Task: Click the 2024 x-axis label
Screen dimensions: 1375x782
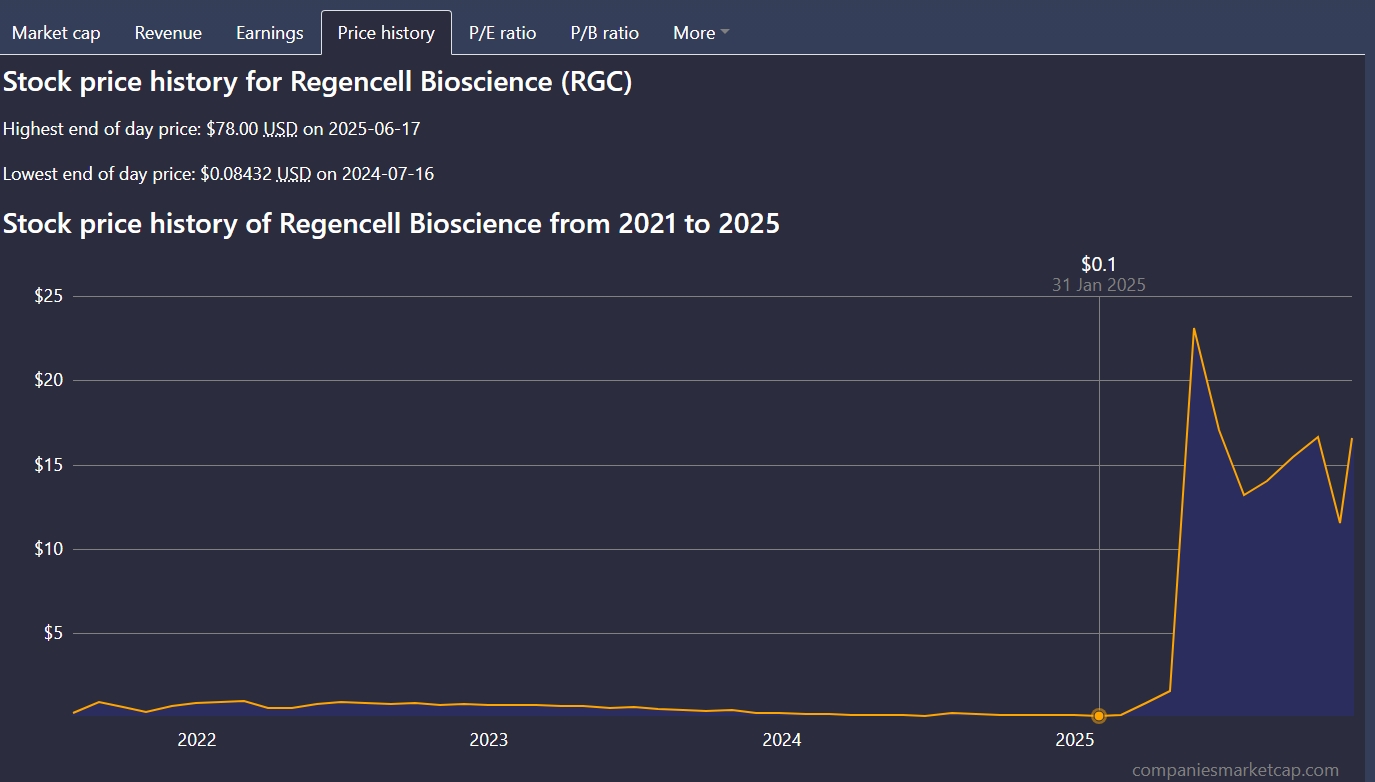Action: pos(782,740)
